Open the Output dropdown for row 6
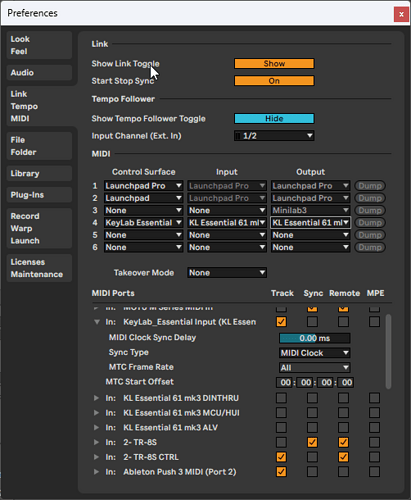Viewport: 411px width, 500px height. [x=310, y=247]
